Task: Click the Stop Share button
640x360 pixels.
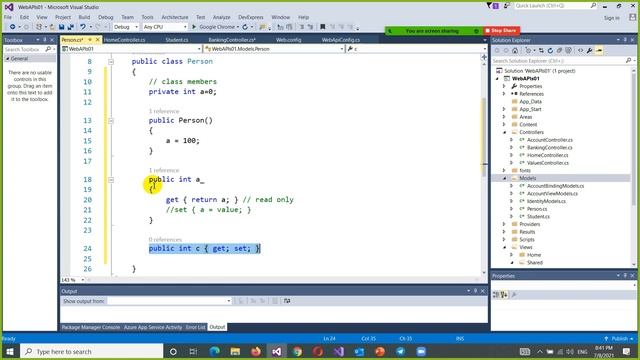Action: tap(501, 31)
